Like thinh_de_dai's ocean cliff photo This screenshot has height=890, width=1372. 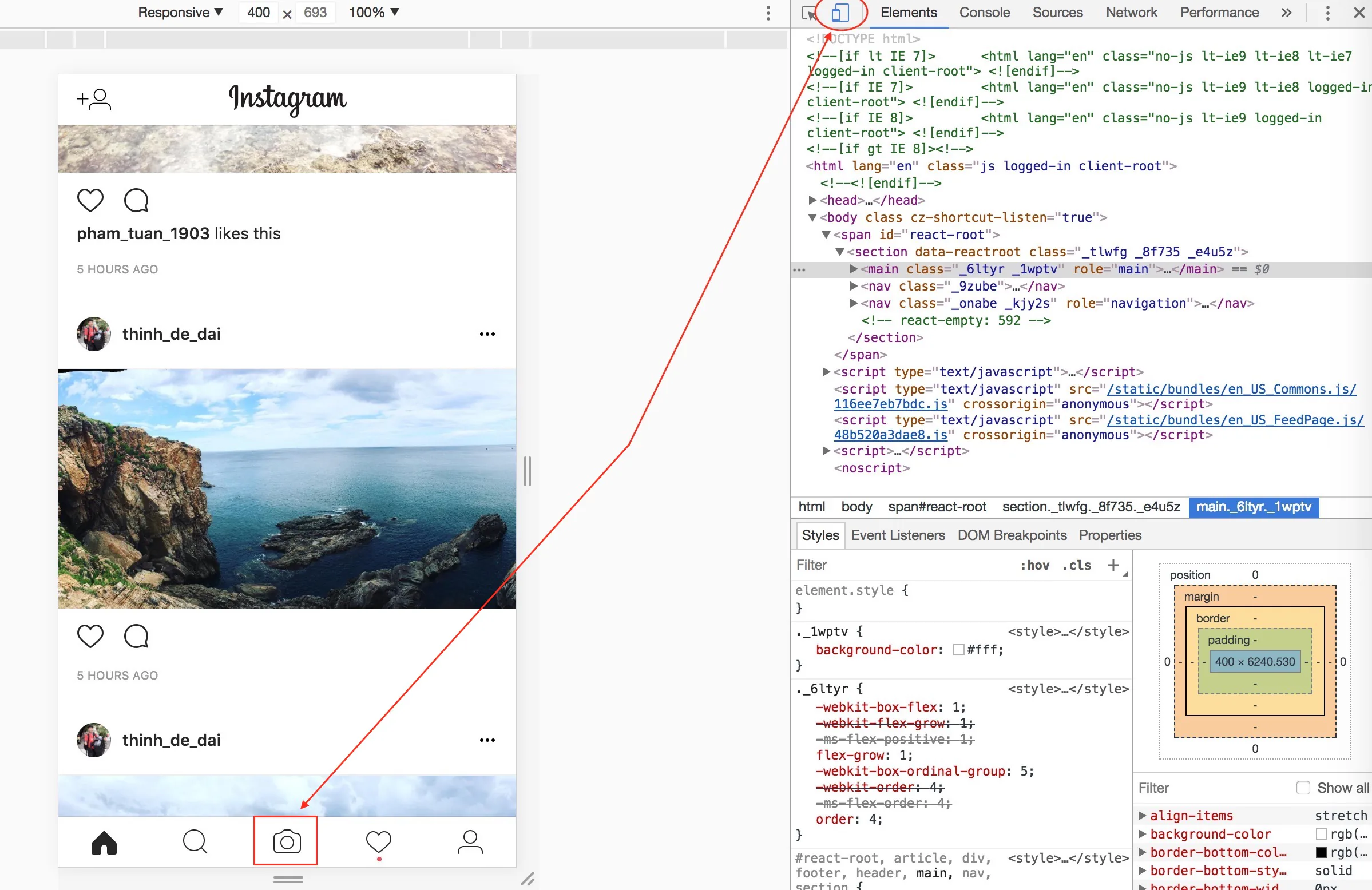[90, 636]
